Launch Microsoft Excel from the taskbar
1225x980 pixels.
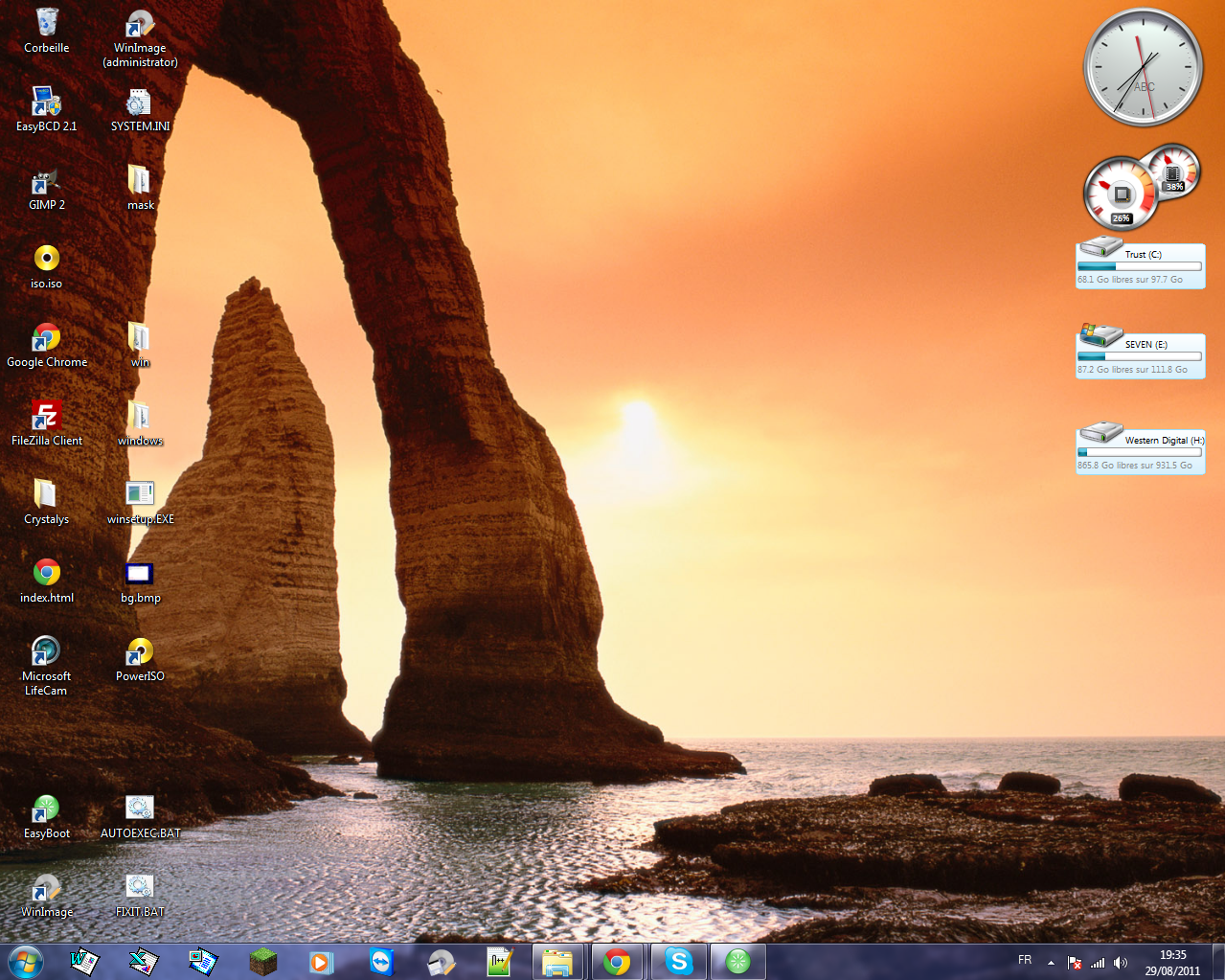coord(144,961)
